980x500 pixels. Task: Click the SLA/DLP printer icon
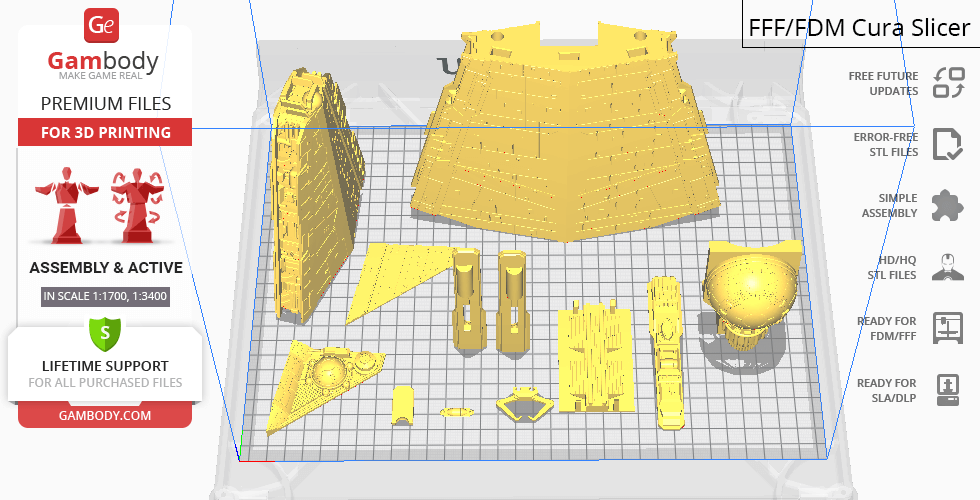coord(948,390)
